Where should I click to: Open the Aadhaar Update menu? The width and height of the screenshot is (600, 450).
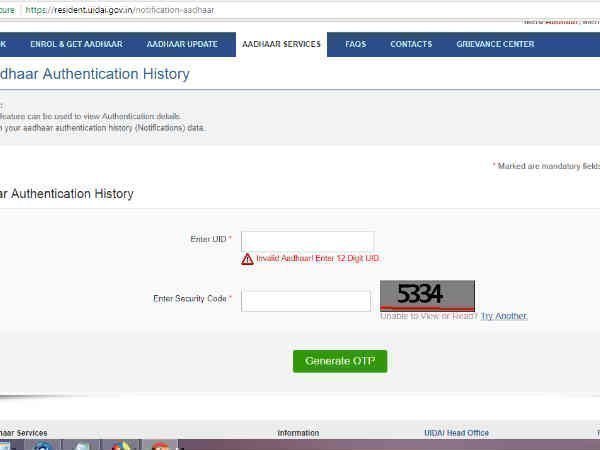point(180,44)
